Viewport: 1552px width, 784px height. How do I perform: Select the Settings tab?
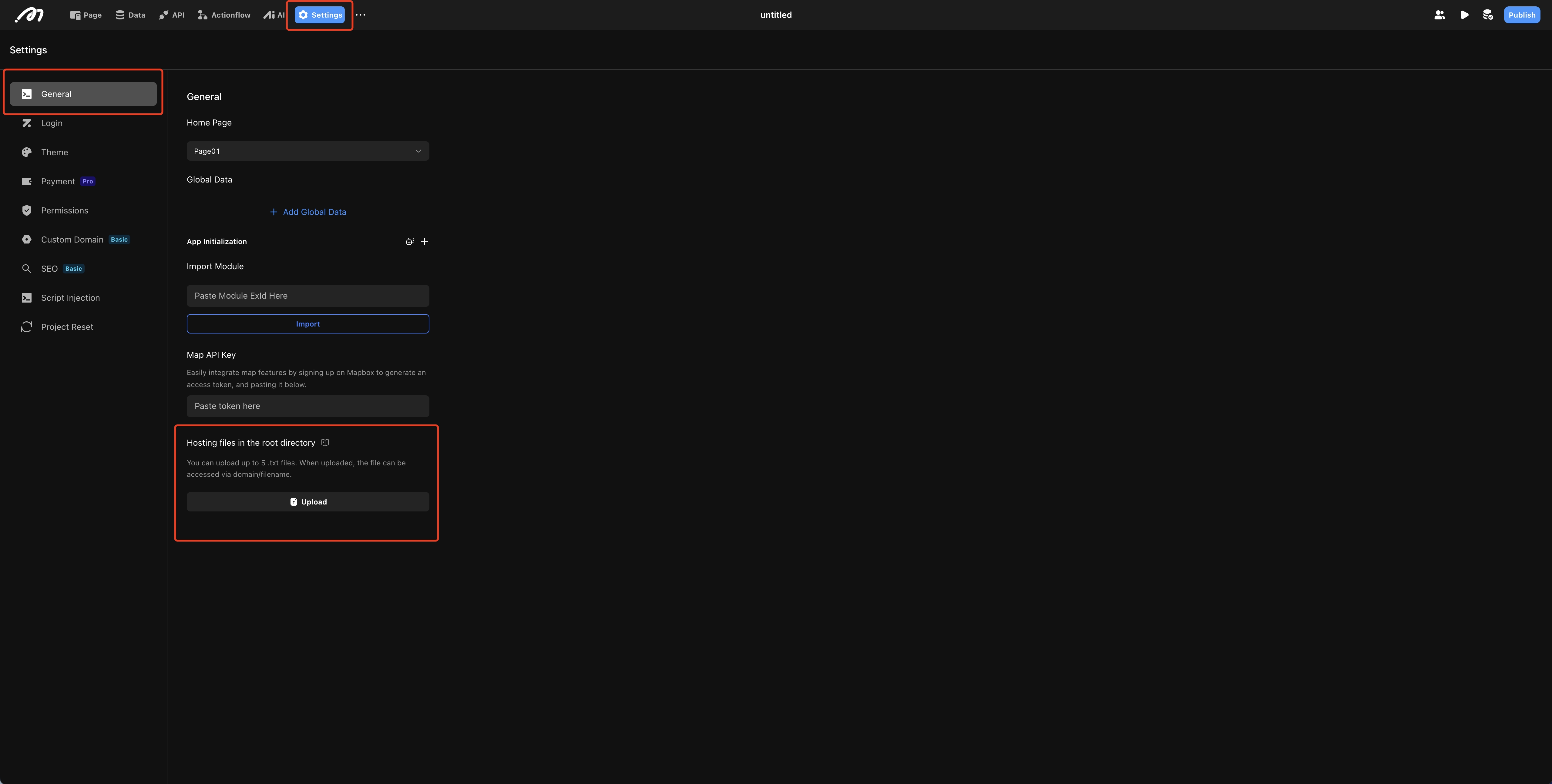coord(320,15)
